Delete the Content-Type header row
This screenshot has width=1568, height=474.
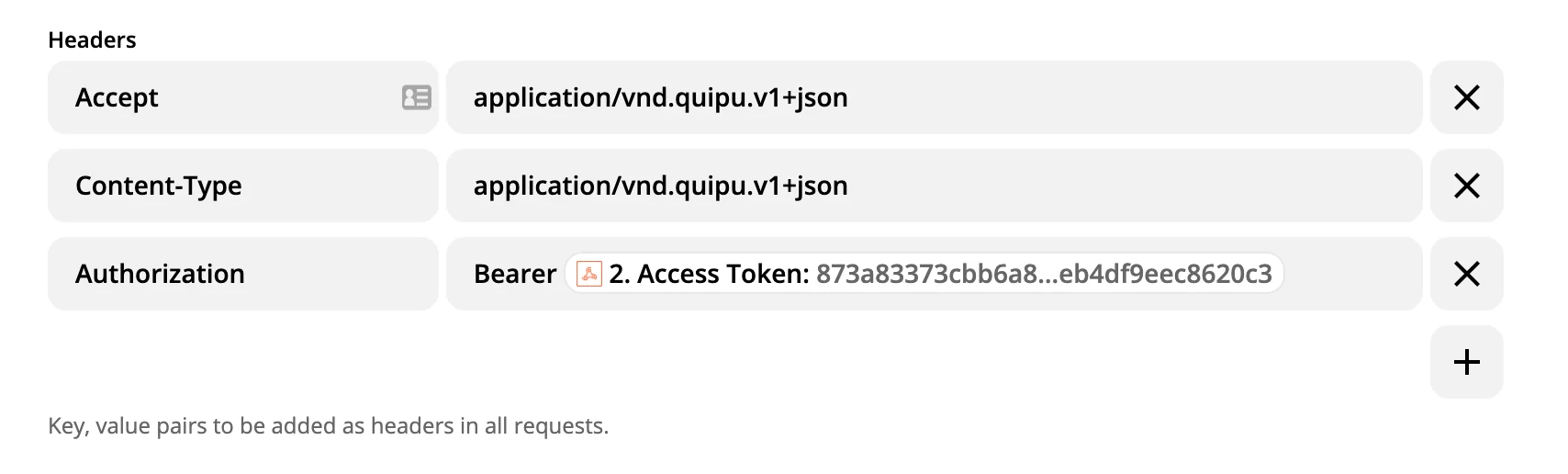pyautogui.click(x=1466, y=186)
